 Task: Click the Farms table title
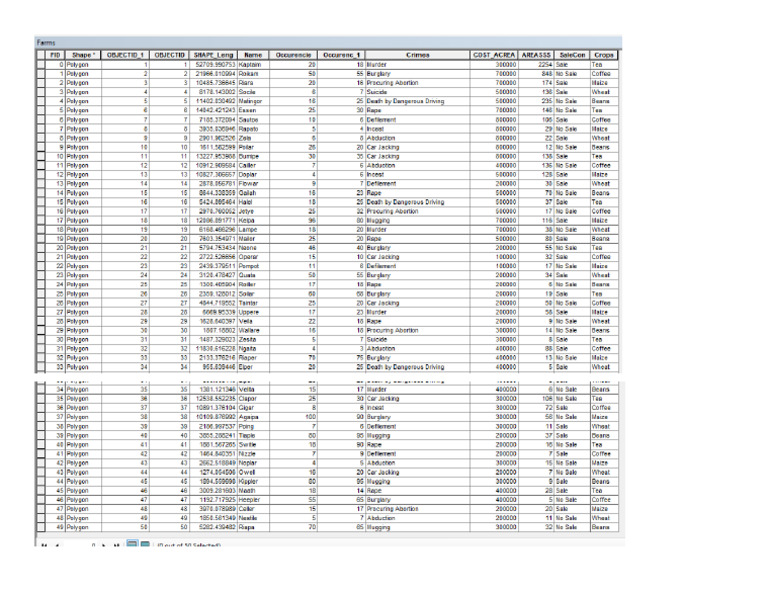coord(46,43)
